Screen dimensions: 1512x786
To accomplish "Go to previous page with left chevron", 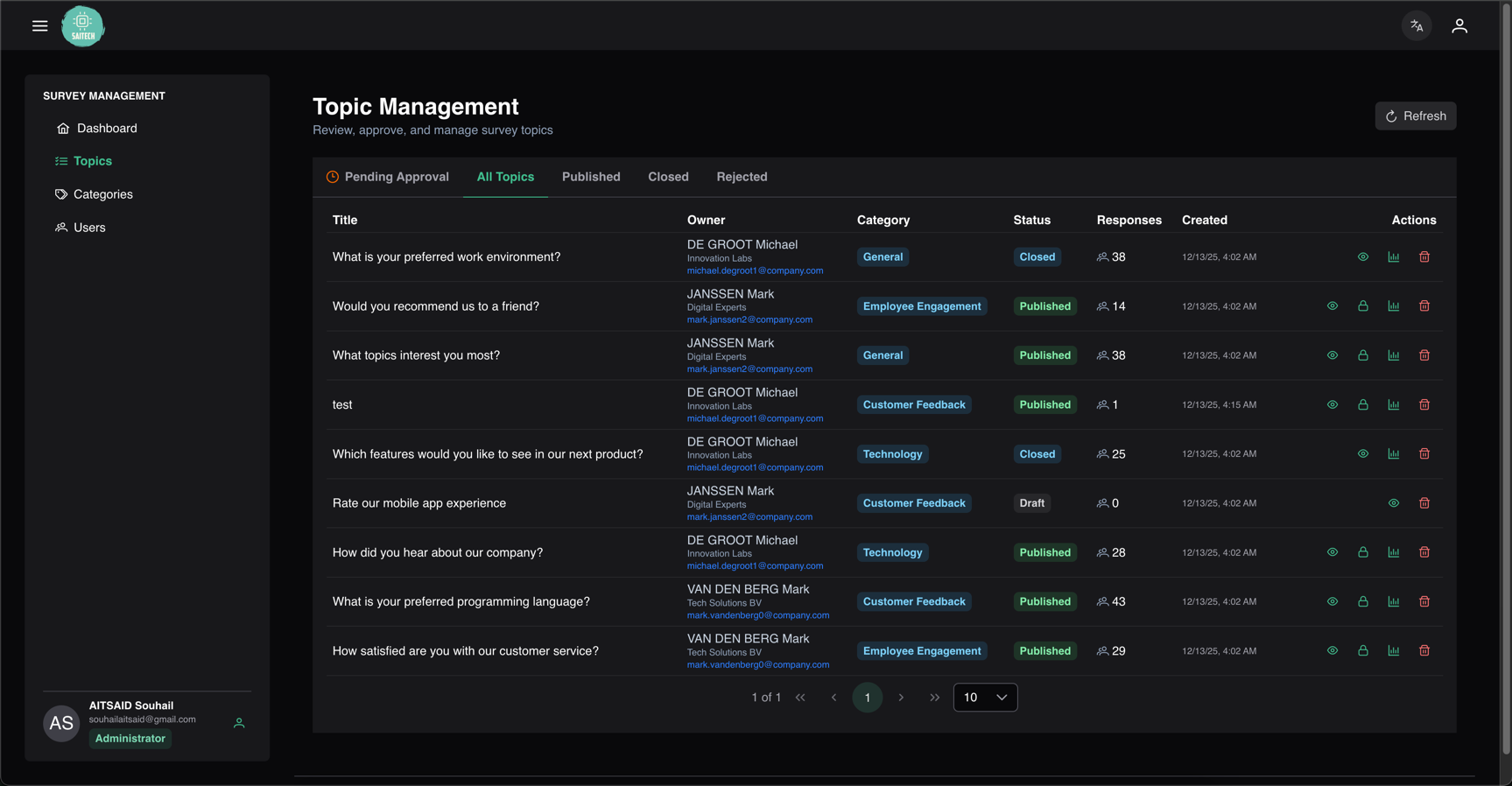I will [x=833, y=698].
